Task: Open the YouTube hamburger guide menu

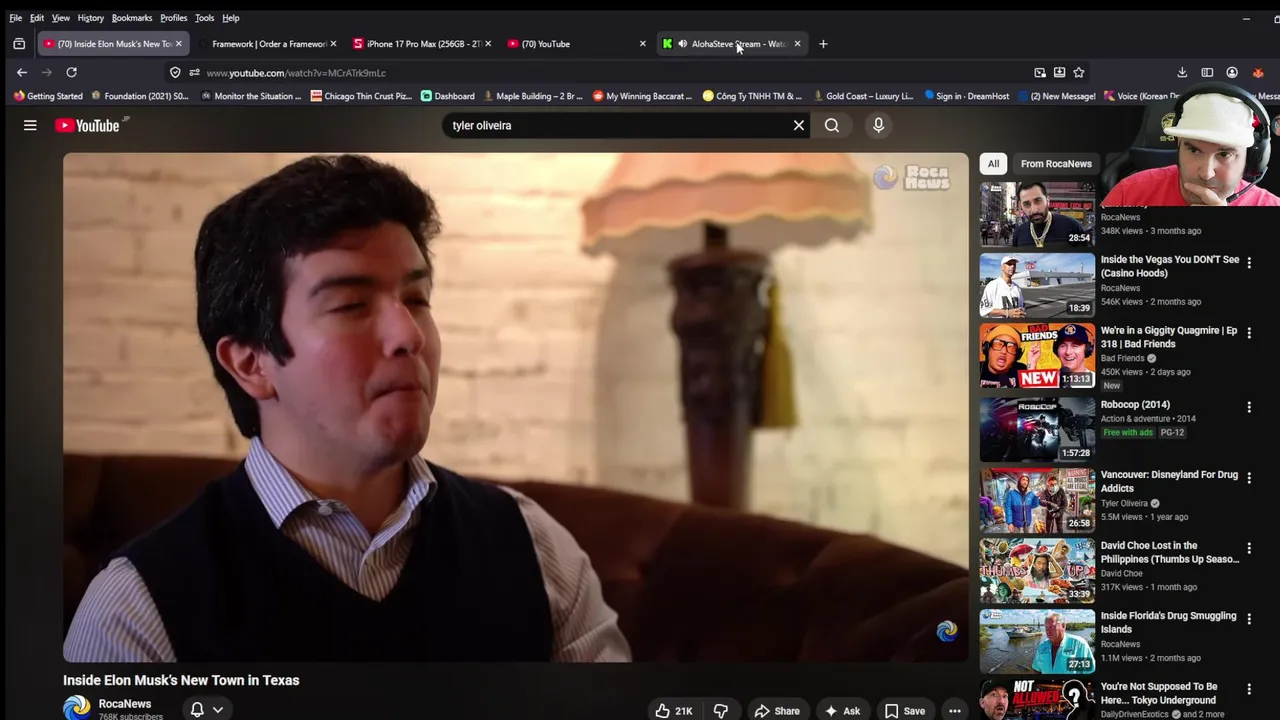Action: click(x=30, y=125)
